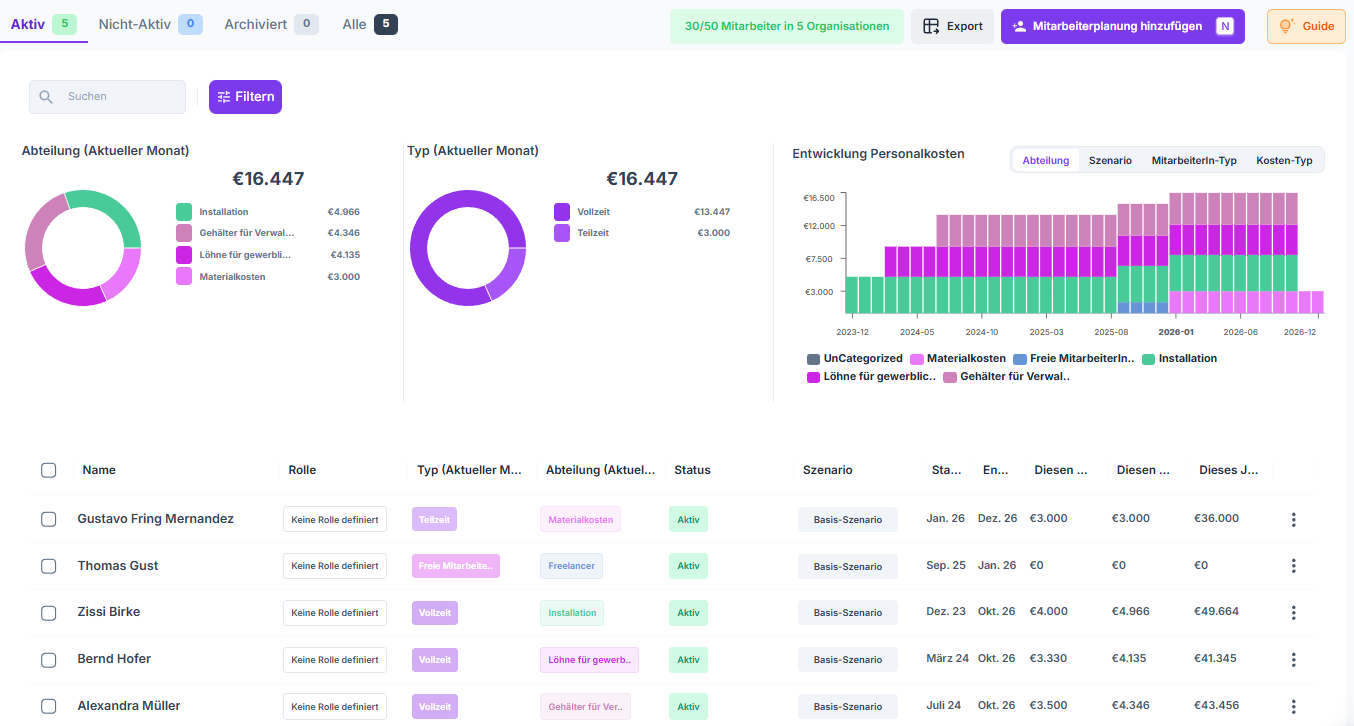Open Basis-Szenario selector for Gustavo Fring Mernandez
Screen dimensions: 1354x726
tap(847, 520)
